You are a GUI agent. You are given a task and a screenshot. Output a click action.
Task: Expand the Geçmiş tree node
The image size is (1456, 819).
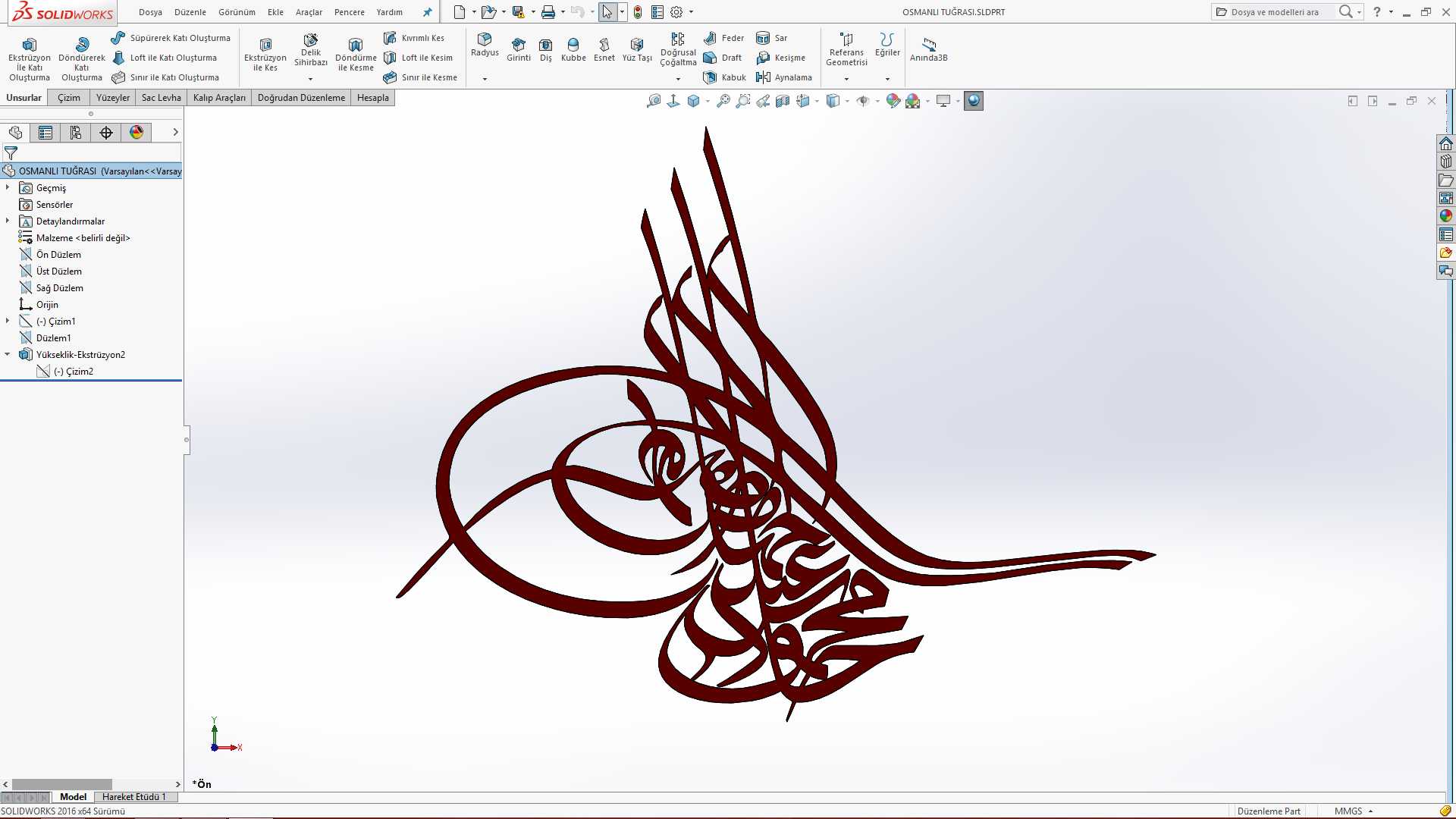tap(8, 187)
